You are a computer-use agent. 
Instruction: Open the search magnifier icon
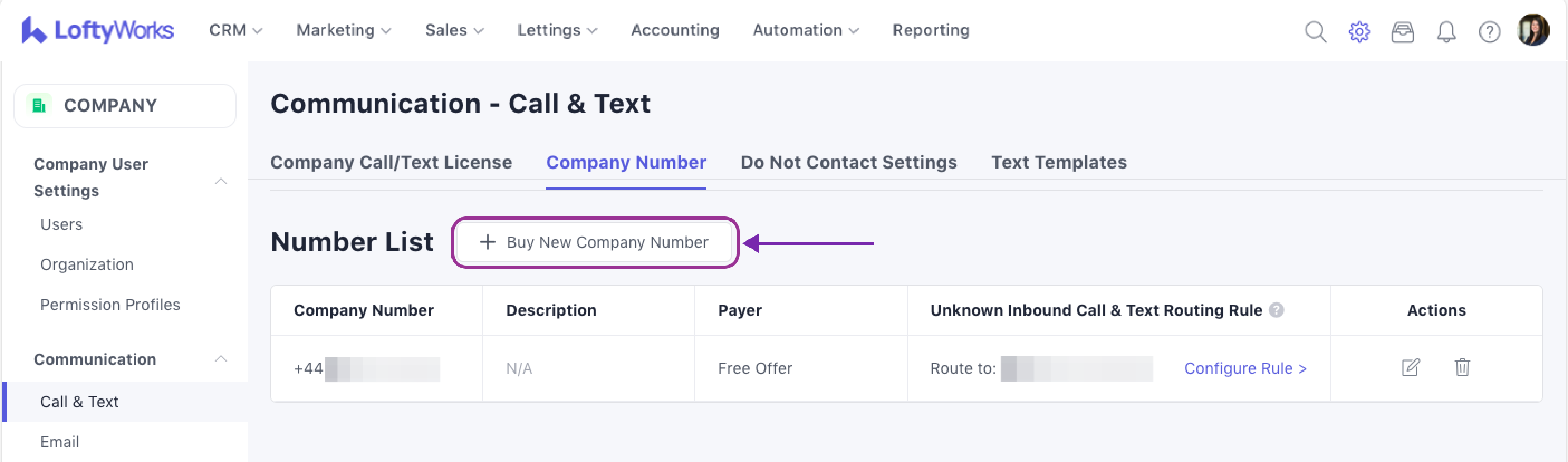1315,31
